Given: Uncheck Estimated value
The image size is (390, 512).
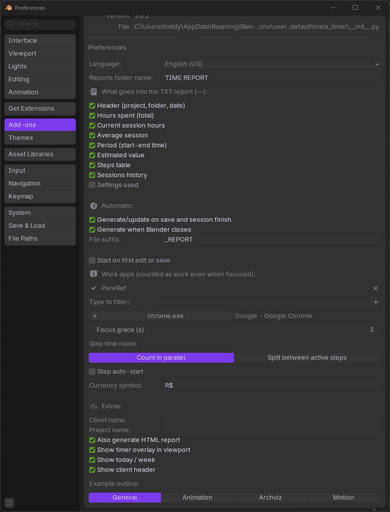Looking at the screenshot, I should coord(92,155).
